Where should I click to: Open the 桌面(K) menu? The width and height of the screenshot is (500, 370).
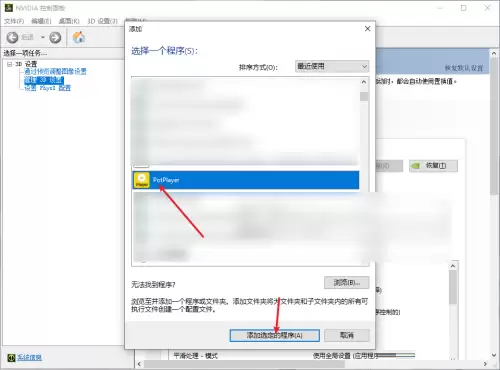coord(69,21)
